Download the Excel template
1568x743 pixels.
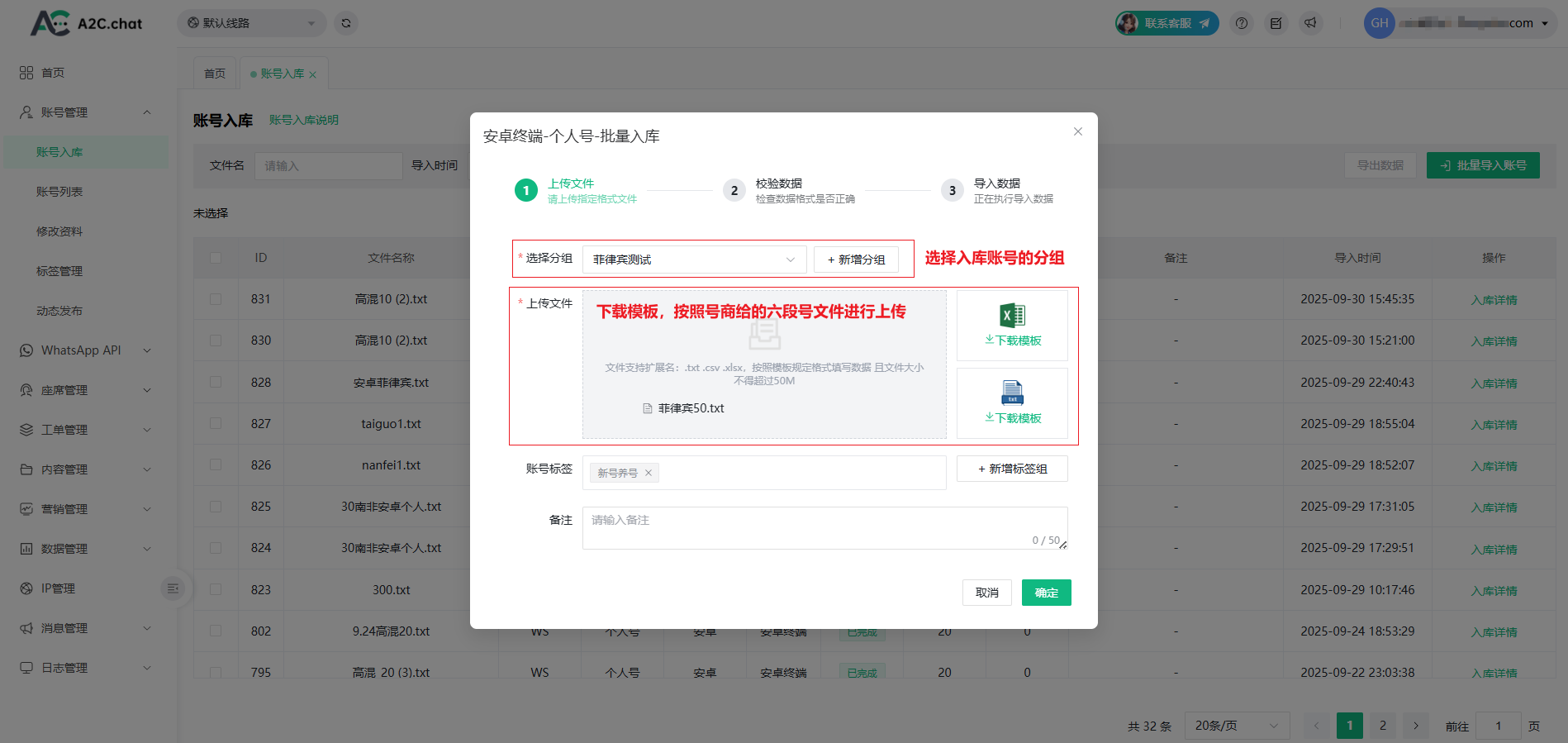click(1012, 326)
